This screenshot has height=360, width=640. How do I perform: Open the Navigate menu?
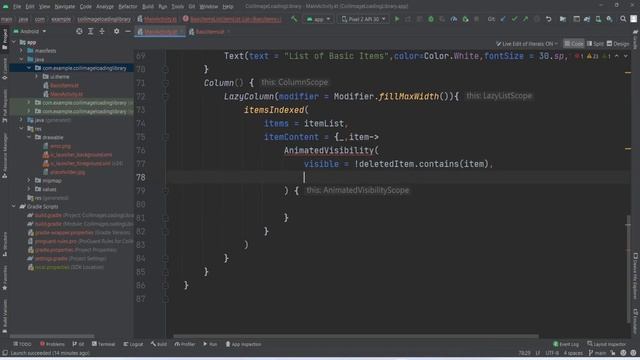(64, 7)
